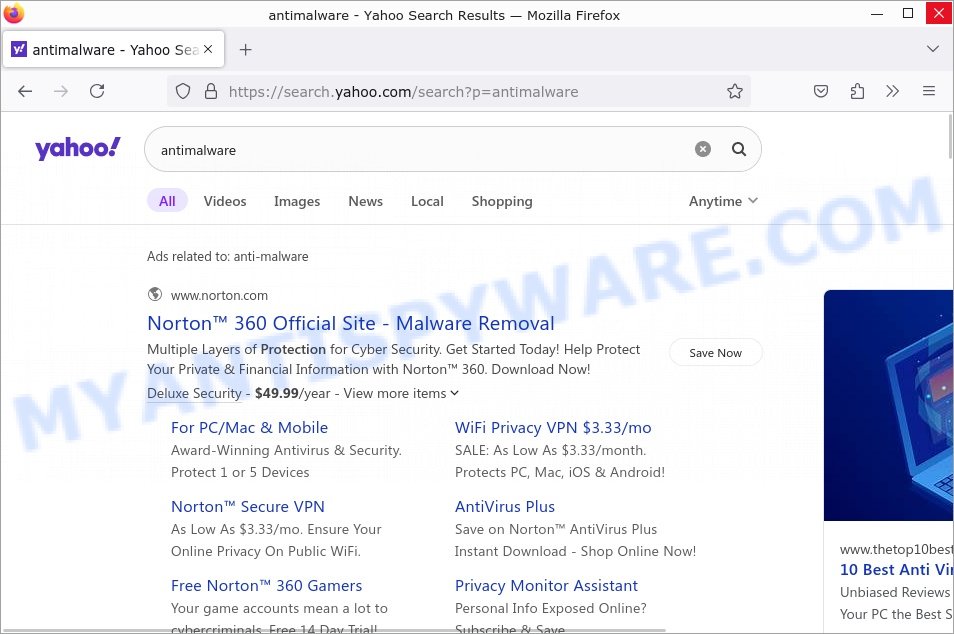Screen dimensions: 954x634
Task: Clear the search box with the X icon
Action: point(703,149)
